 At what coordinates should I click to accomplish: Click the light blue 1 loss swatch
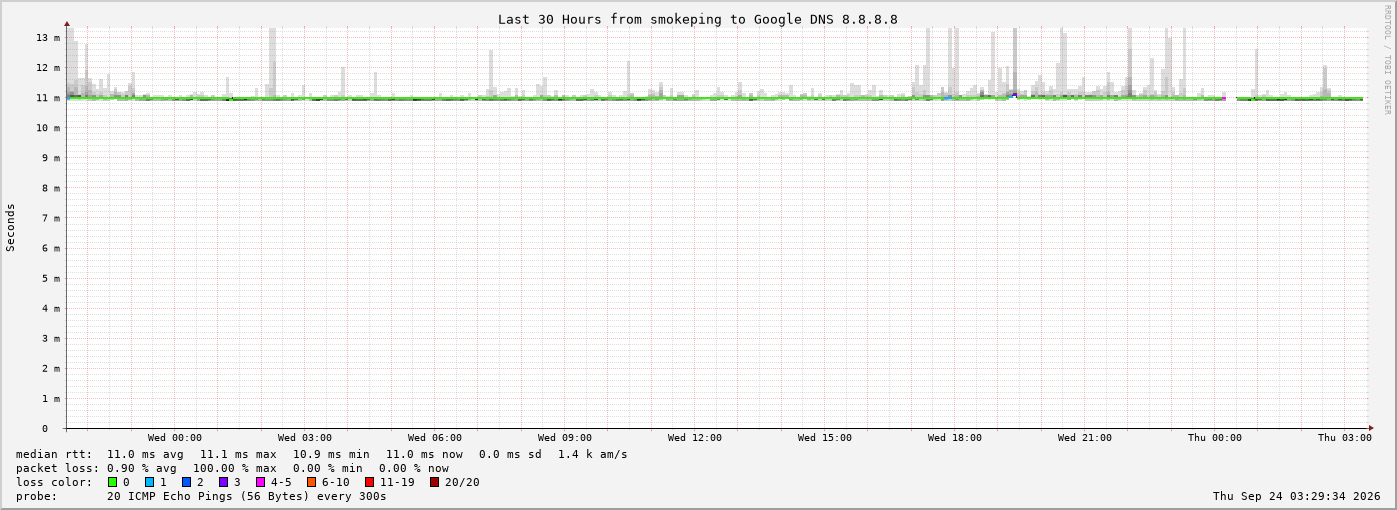coord(150,482)
